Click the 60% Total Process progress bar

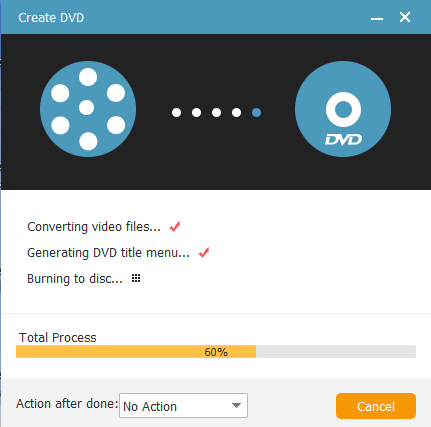(x=216, y=352)
